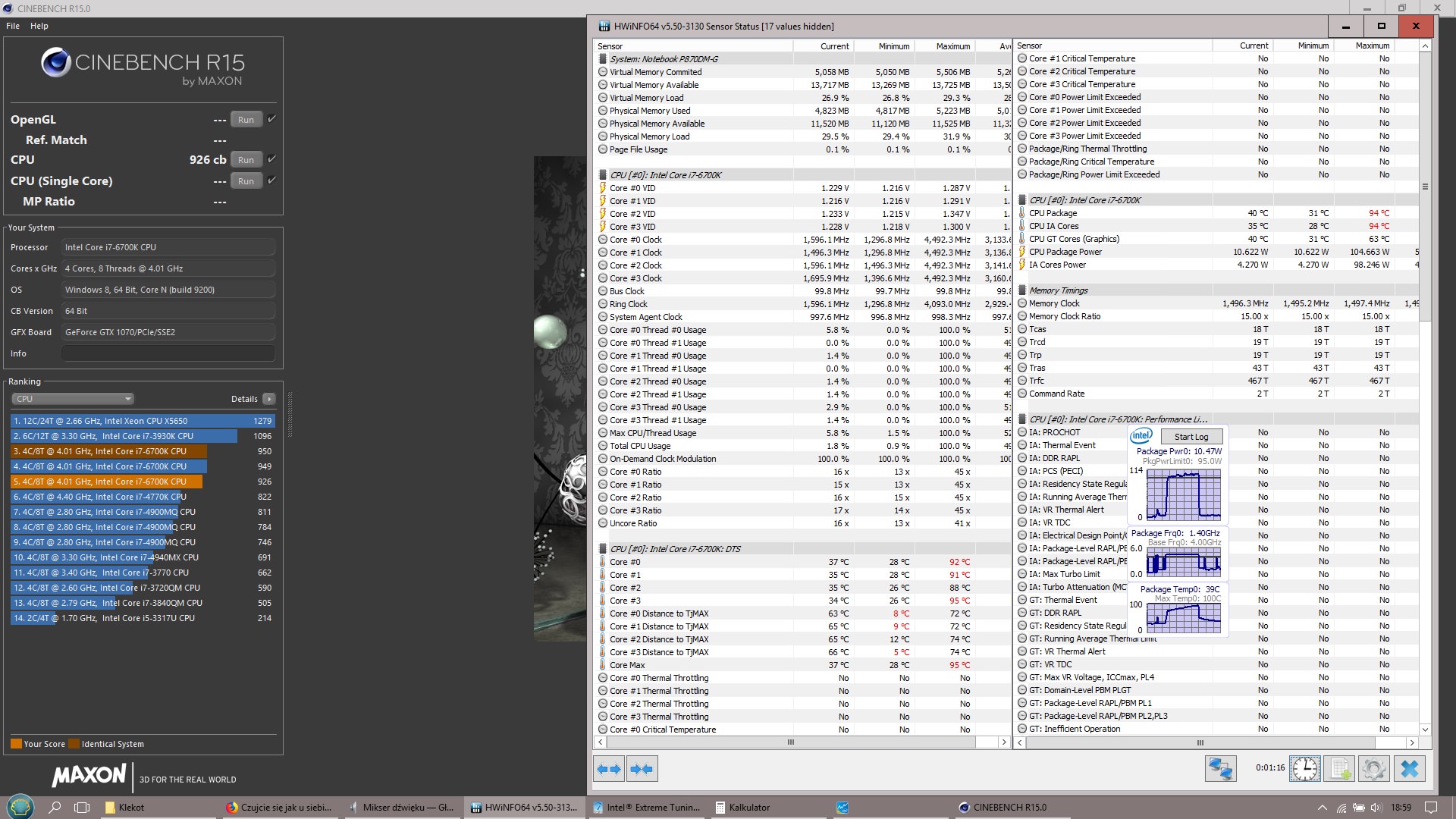Click HWiNFO shrink columns arrows icon
The width and height of the screenshot is (1456, 819).
[642, 769]
